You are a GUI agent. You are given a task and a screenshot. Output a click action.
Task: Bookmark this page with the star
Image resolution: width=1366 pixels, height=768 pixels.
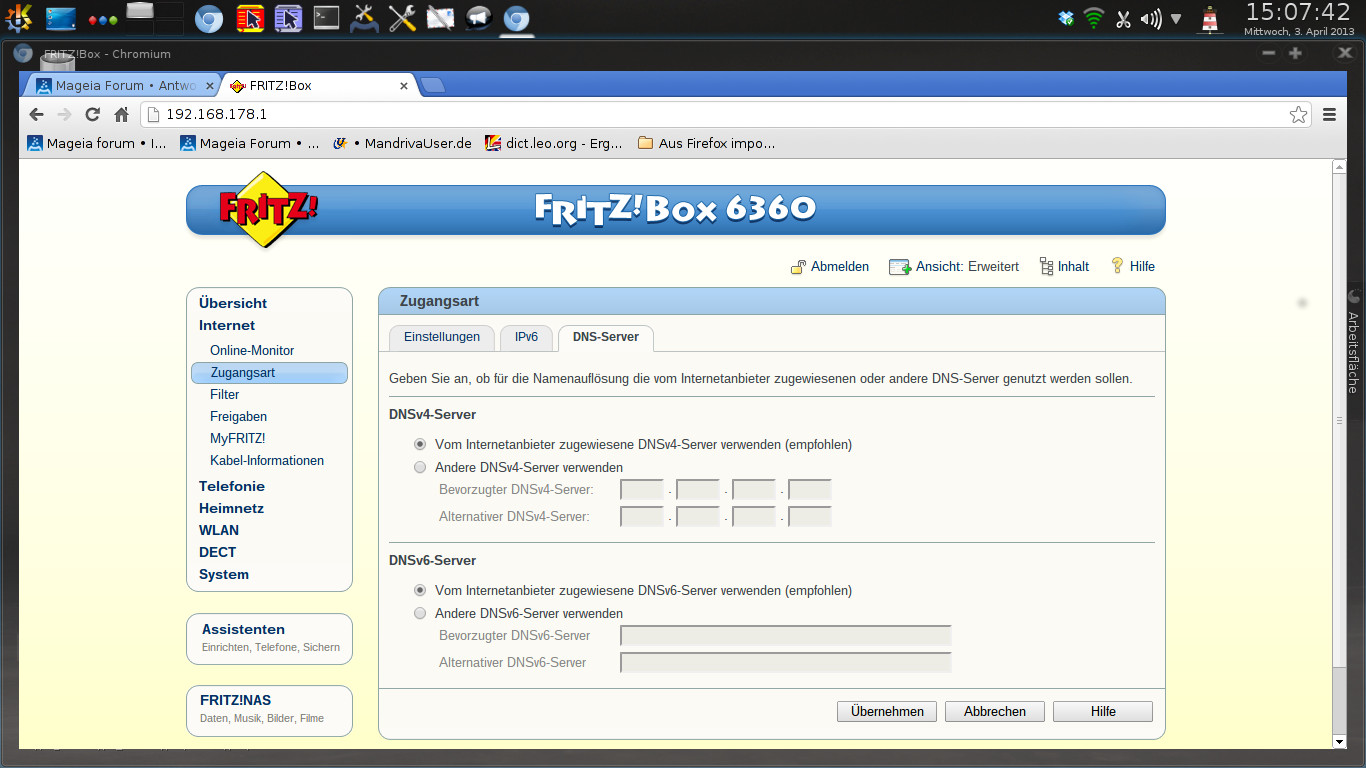pos(1298,114)
